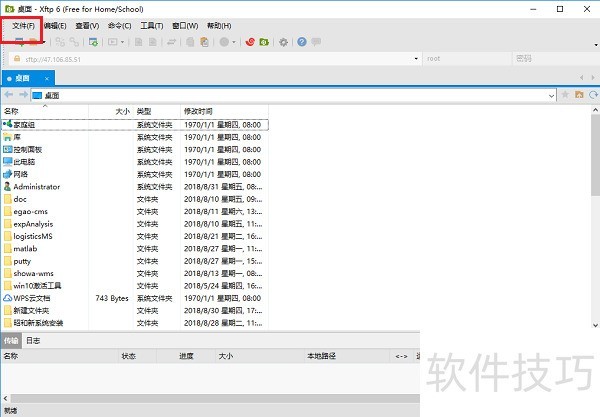
Task: Click the second greyed document icon
Action: (153, 42)
